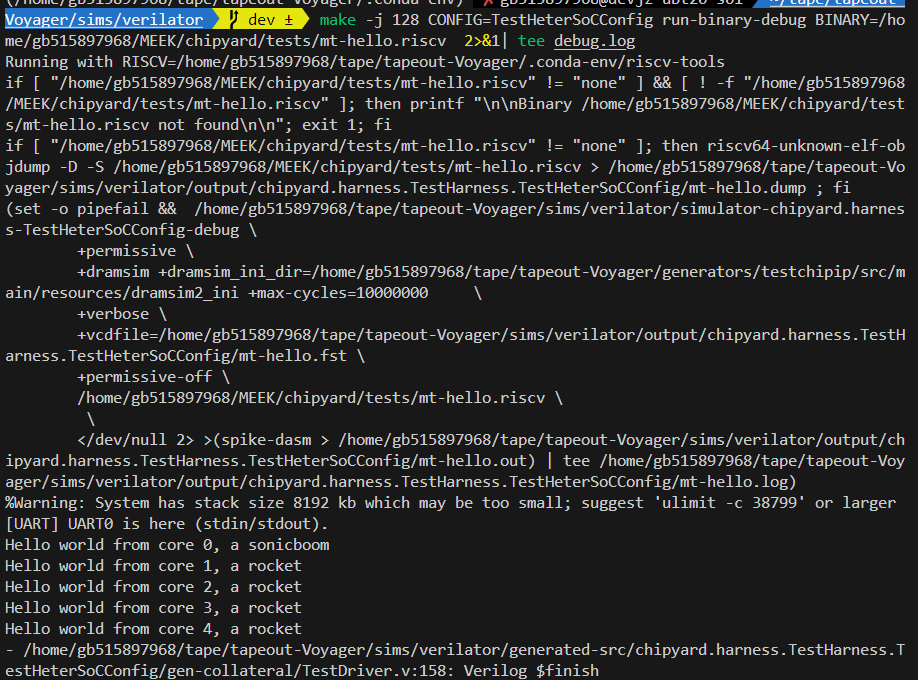Click 'Hello world from core 2, a rocket'
The width and height of the screenshot is (918, 680).
(153, 587)
